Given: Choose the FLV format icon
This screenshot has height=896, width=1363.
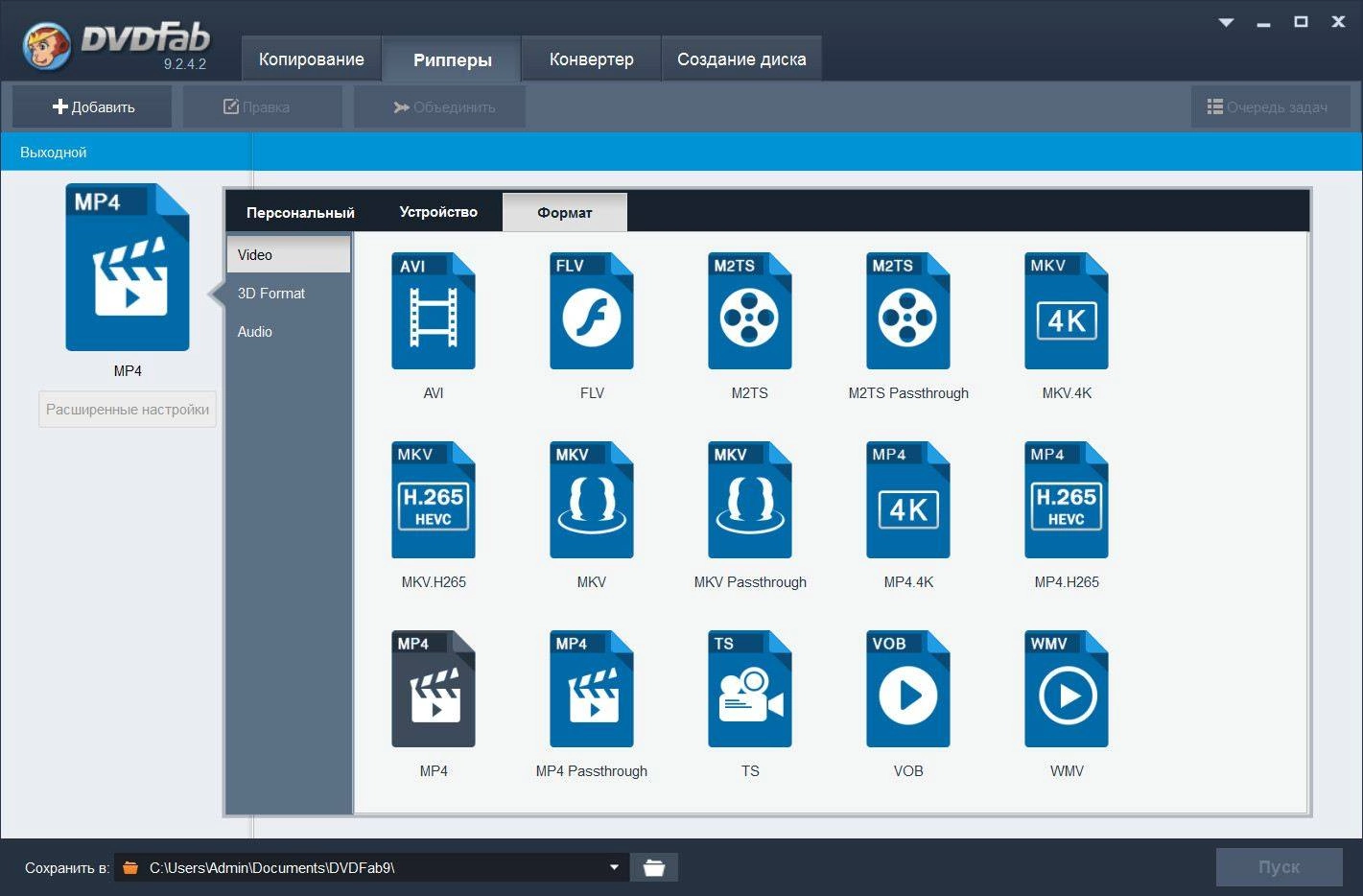Looking at the screenshot, I should point(592,311).
